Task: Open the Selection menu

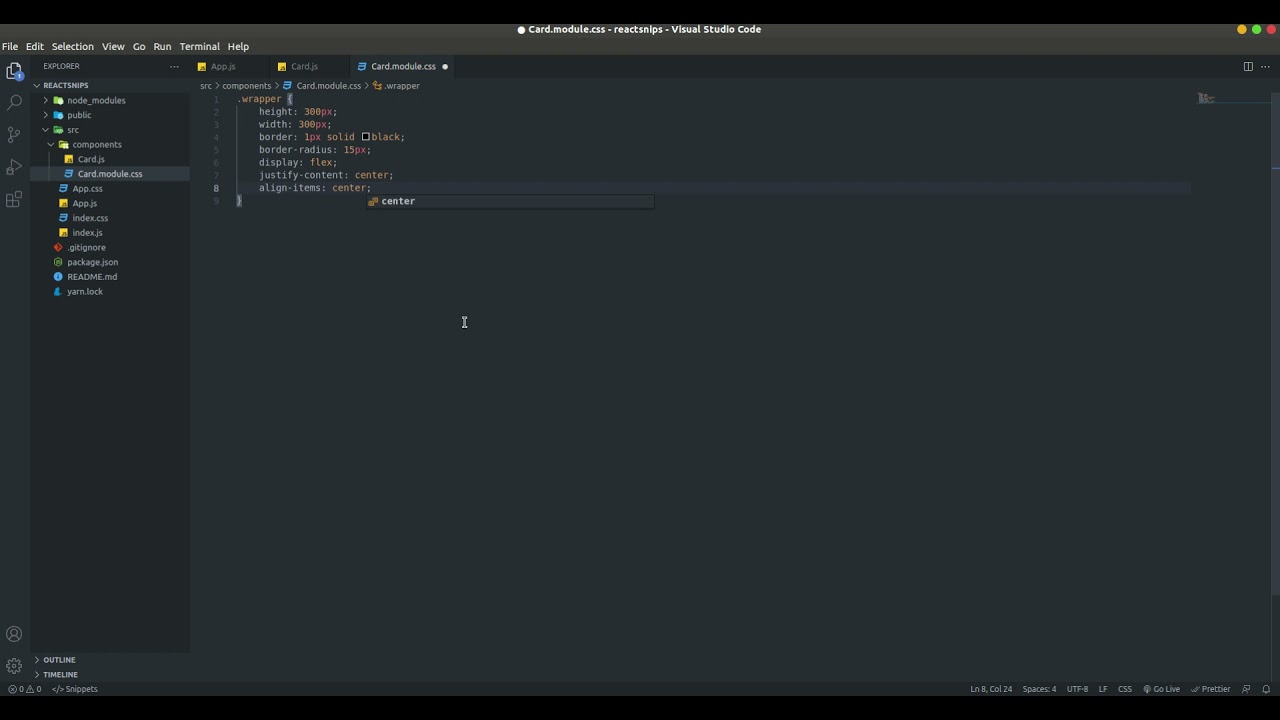Action: pyautogui.click(x=73, y=46)
